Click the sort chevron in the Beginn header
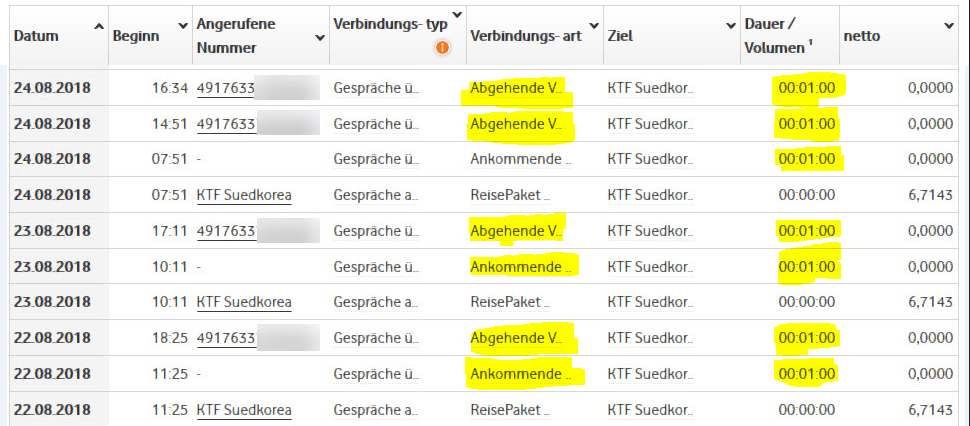 click(182, 25)
